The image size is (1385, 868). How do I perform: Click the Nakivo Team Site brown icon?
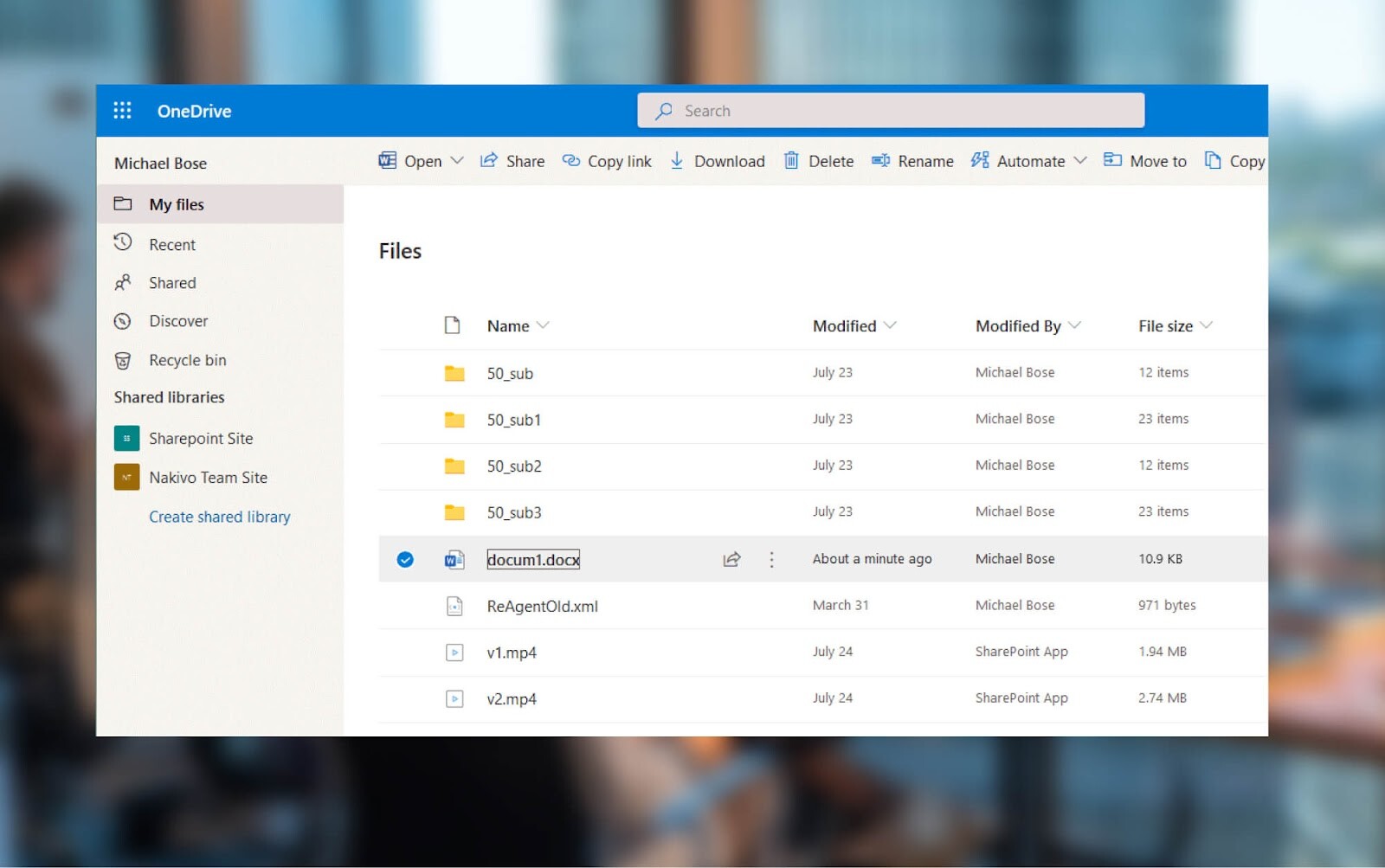126,477
